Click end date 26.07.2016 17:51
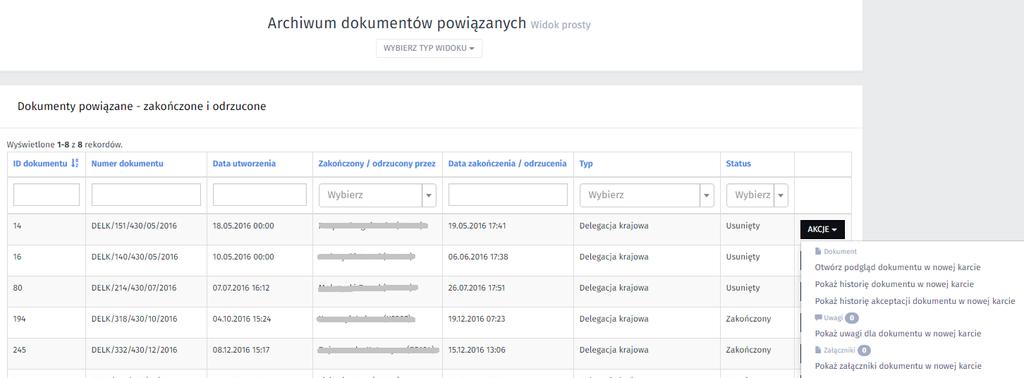The width and height of the screenshot is (1024, 378). click(477, 288)
